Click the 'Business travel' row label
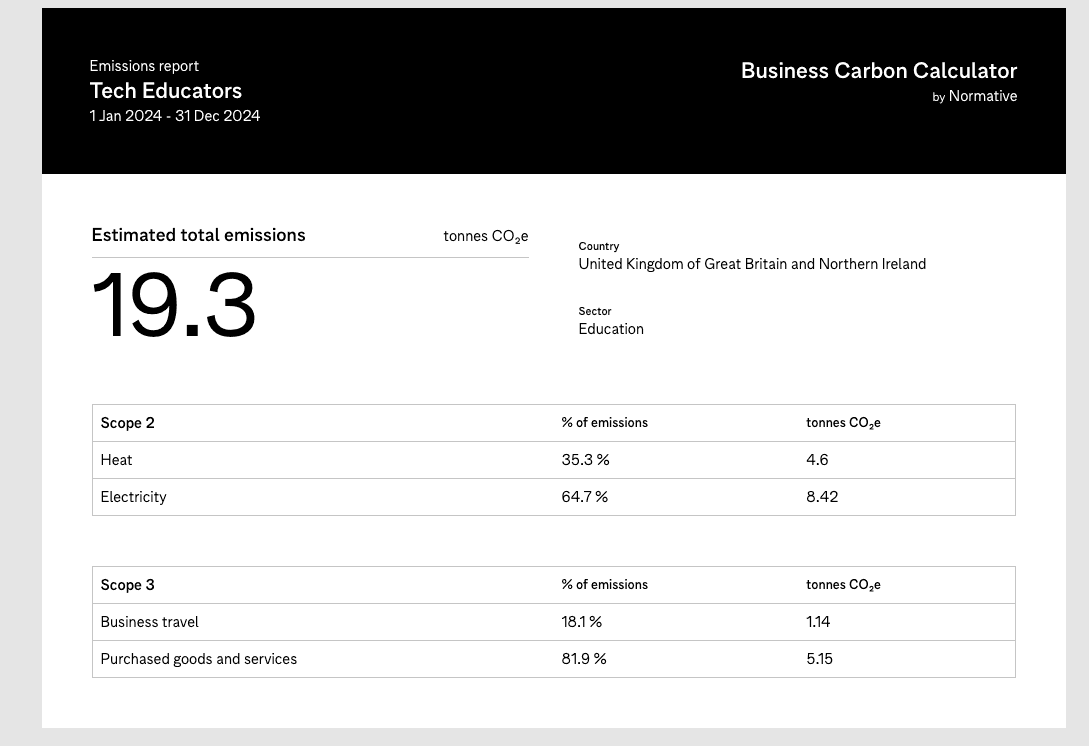Viewport: 1089px width, 746px height. pyautogui.click(x=149, y=622)
